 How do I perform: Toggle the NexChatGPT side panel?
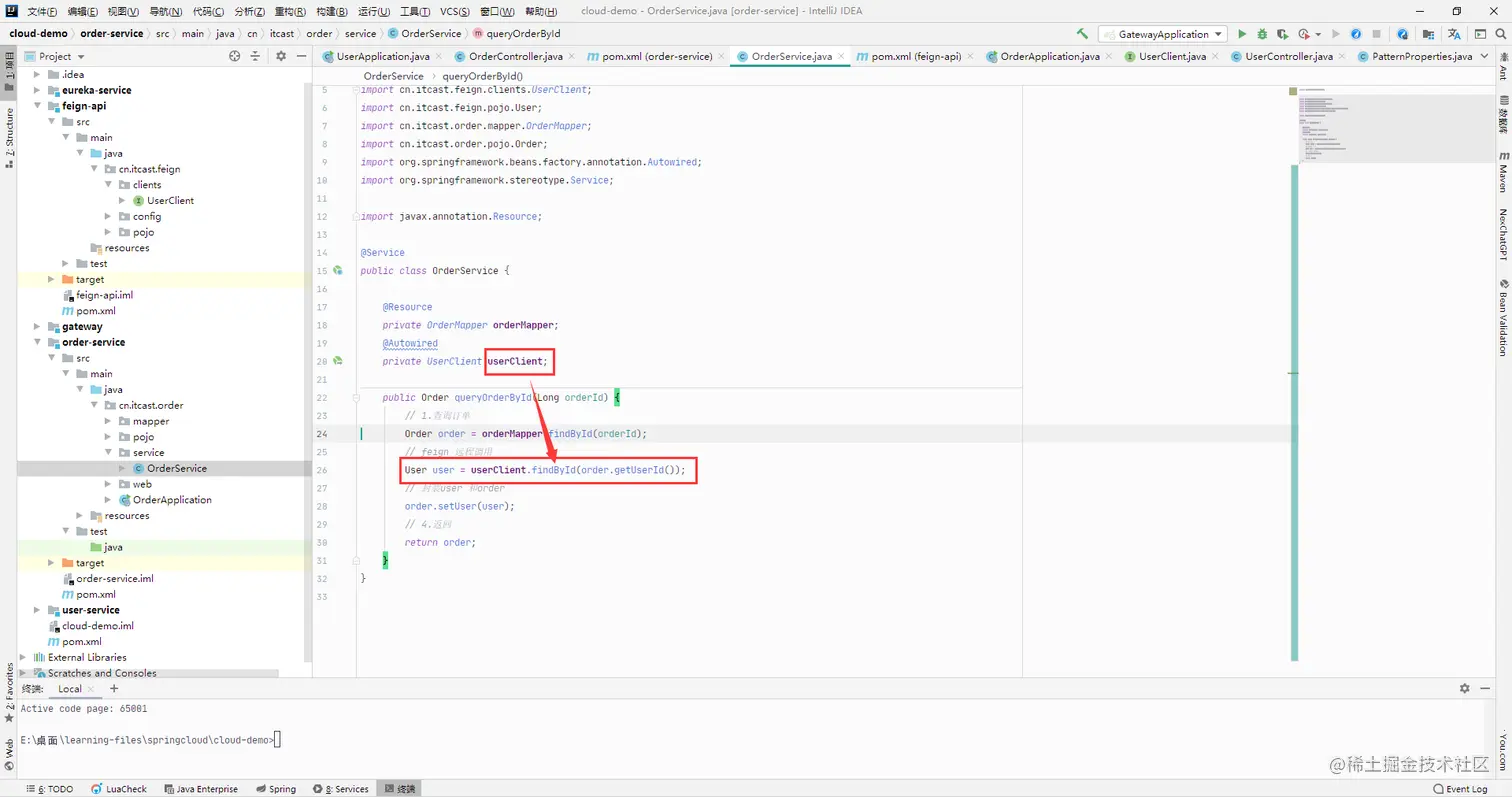(1503, 234)
